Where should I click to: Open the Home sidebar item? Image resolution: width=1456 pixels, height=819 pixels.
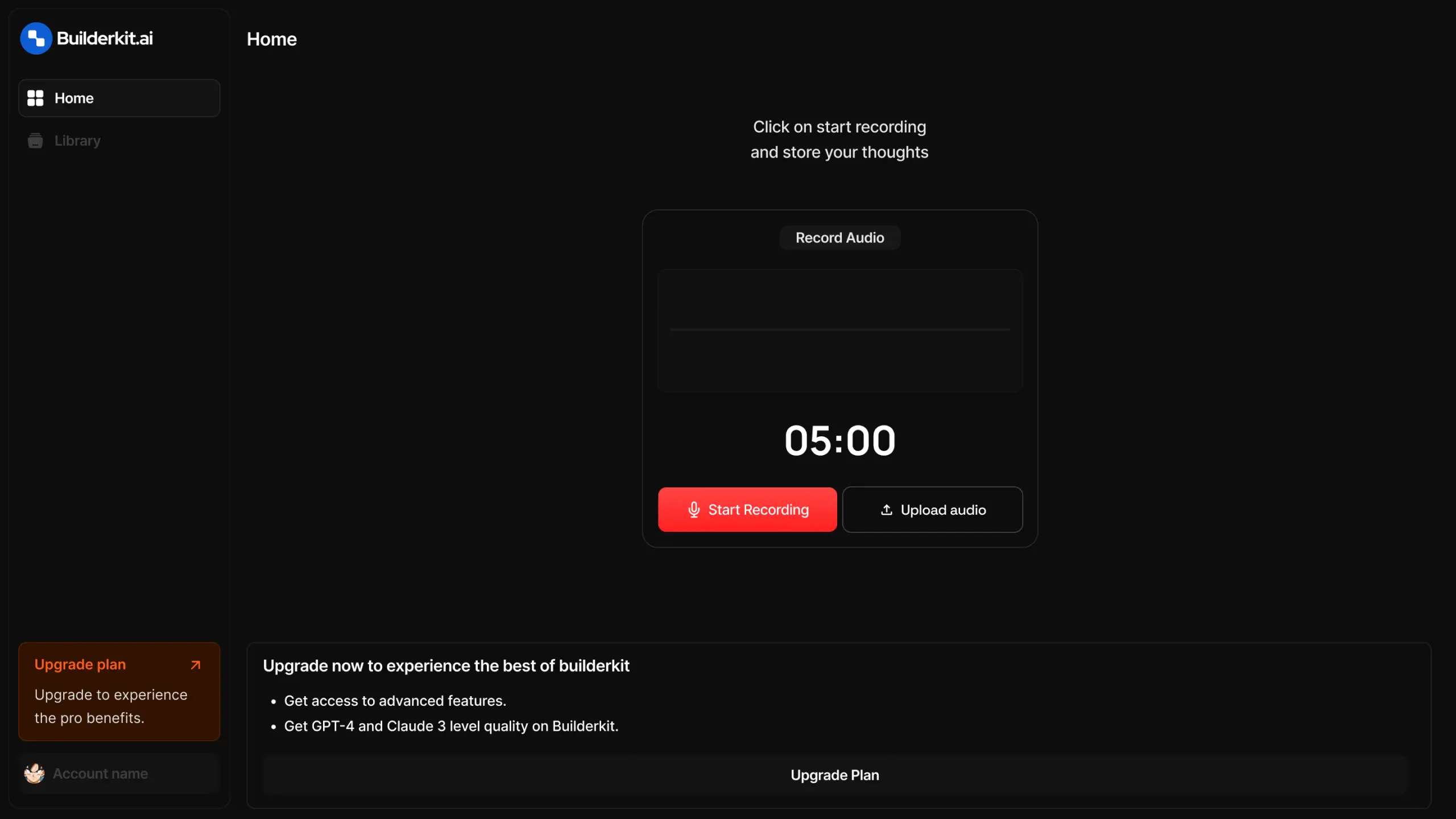119,98
